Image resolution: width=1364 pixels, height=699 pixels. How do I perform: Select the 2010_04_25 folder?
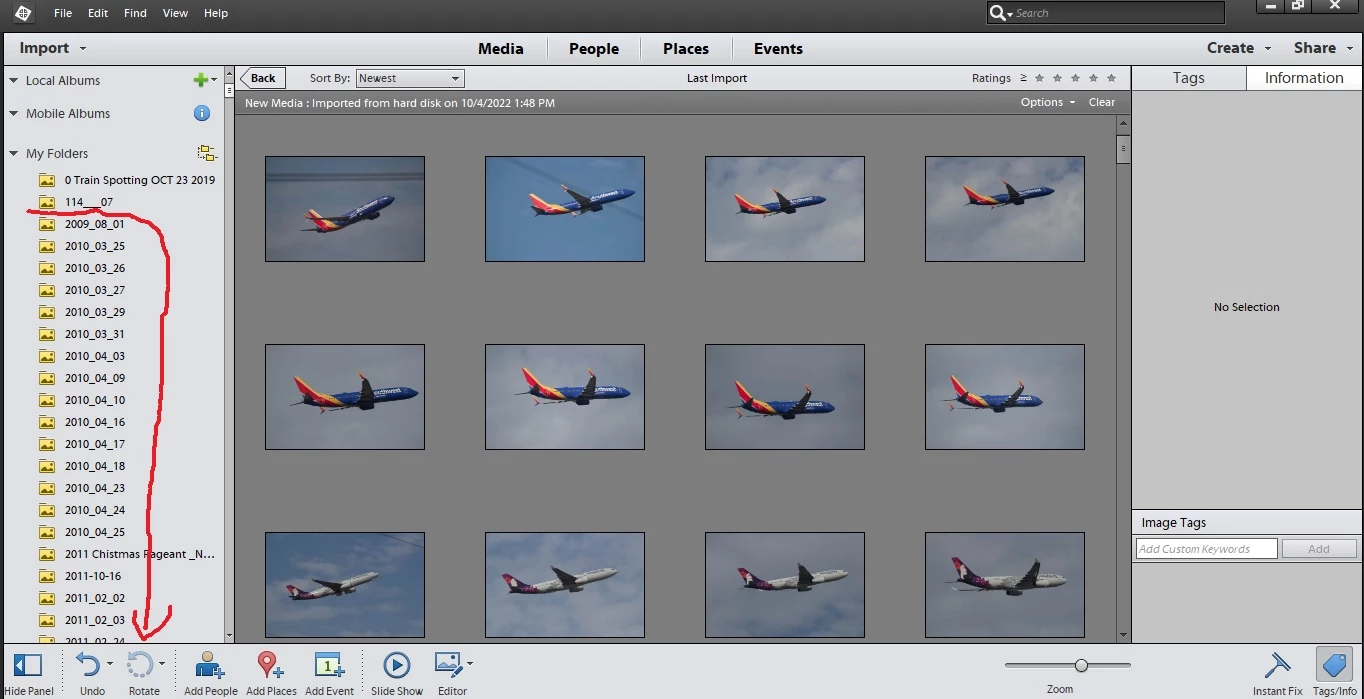point(95,532)
